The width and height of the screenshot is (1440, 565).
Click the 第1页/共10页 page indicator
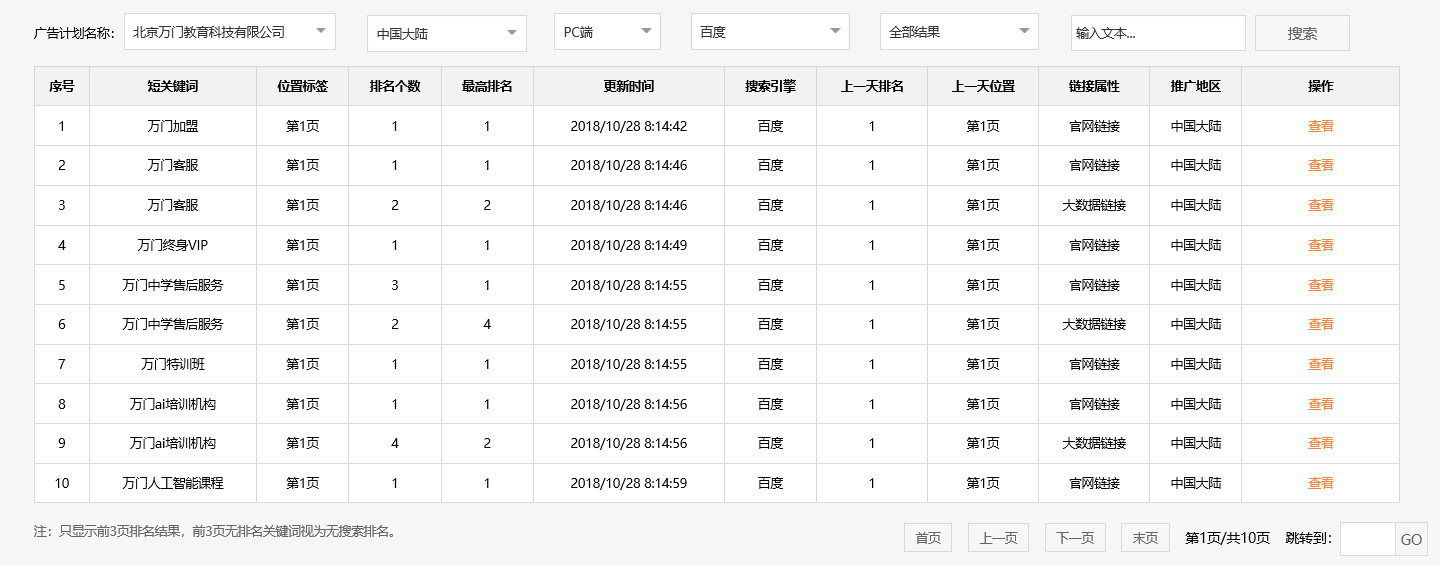pos(1227,538)
